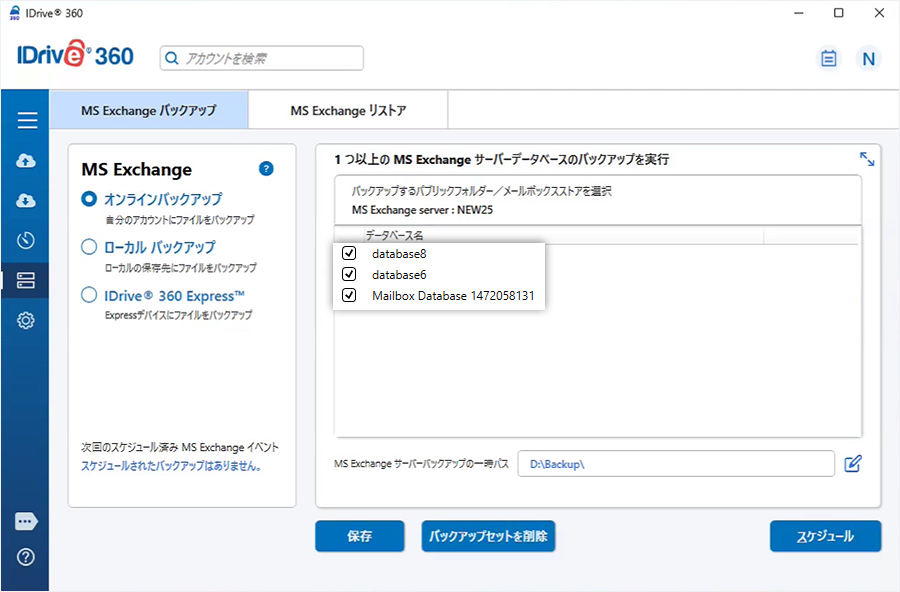Select the ローカル バックアップ radio option
The width and height of the screenshot is (900, 592).
[x=89, y=247]
